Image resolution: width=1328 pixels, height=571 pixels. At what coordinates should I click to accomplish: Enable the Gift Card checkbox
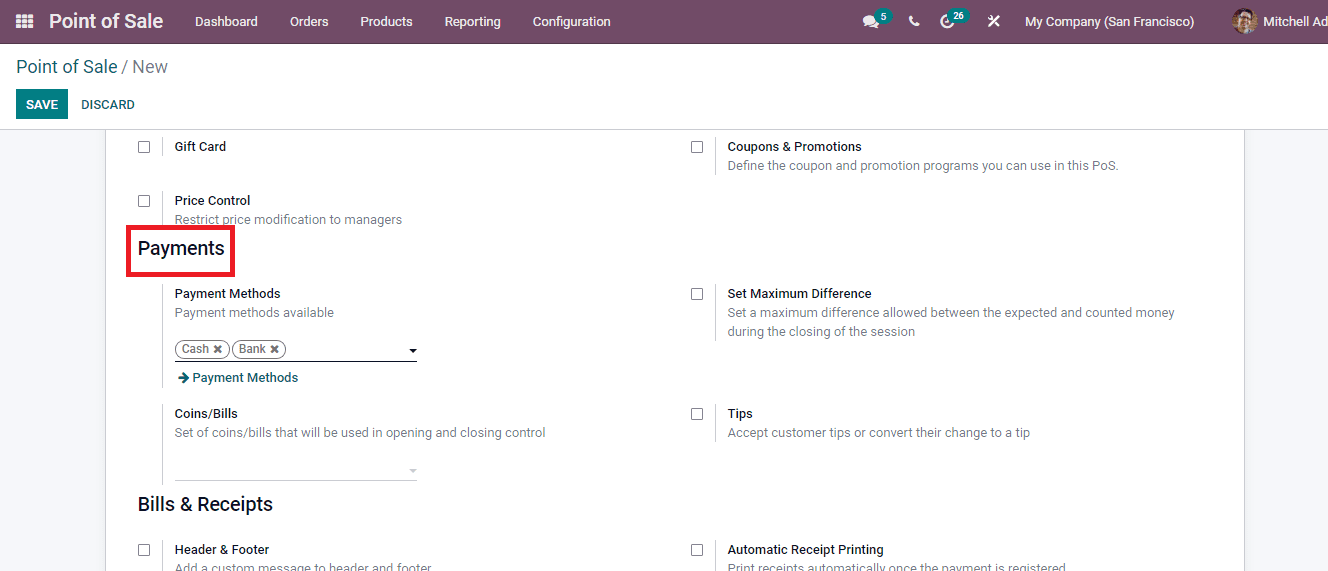point(144,147)
